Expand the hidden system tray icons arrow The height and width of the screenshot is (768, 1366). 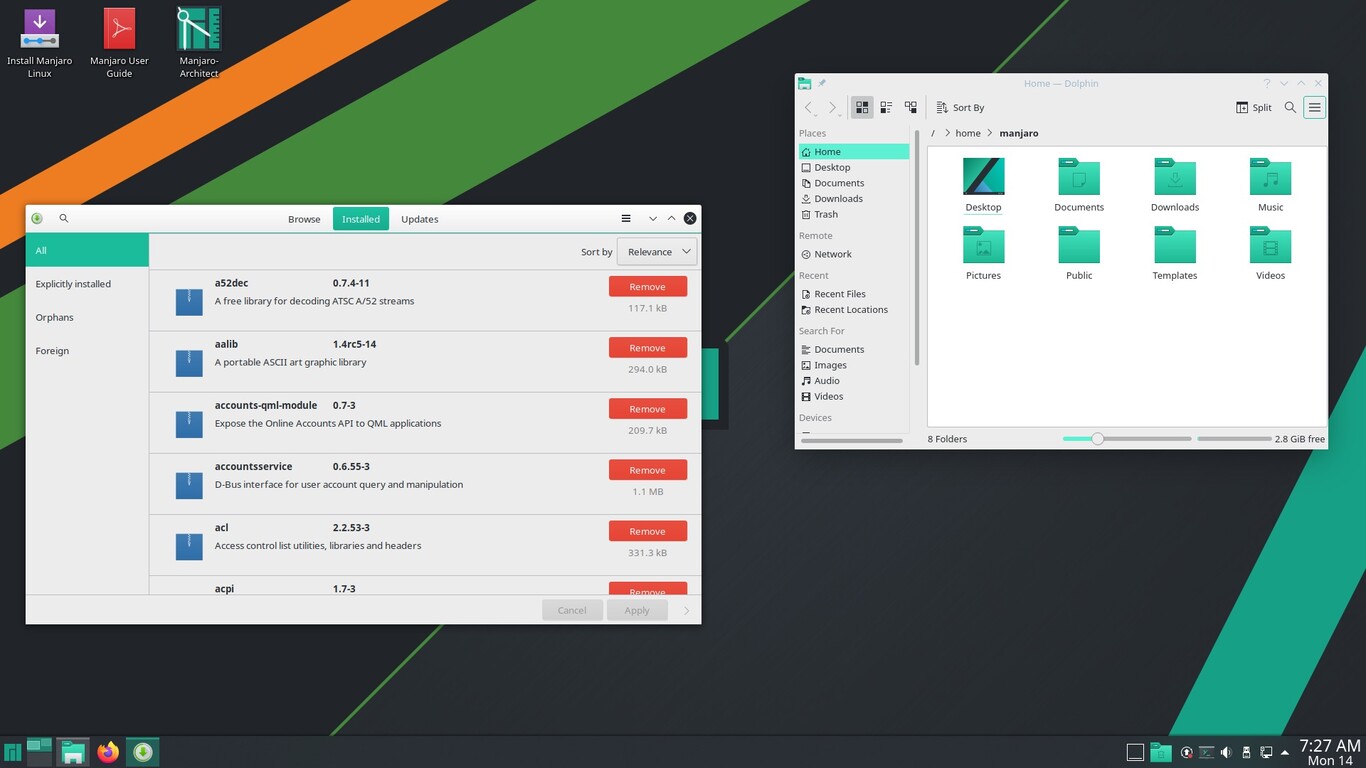point(1285,751)
